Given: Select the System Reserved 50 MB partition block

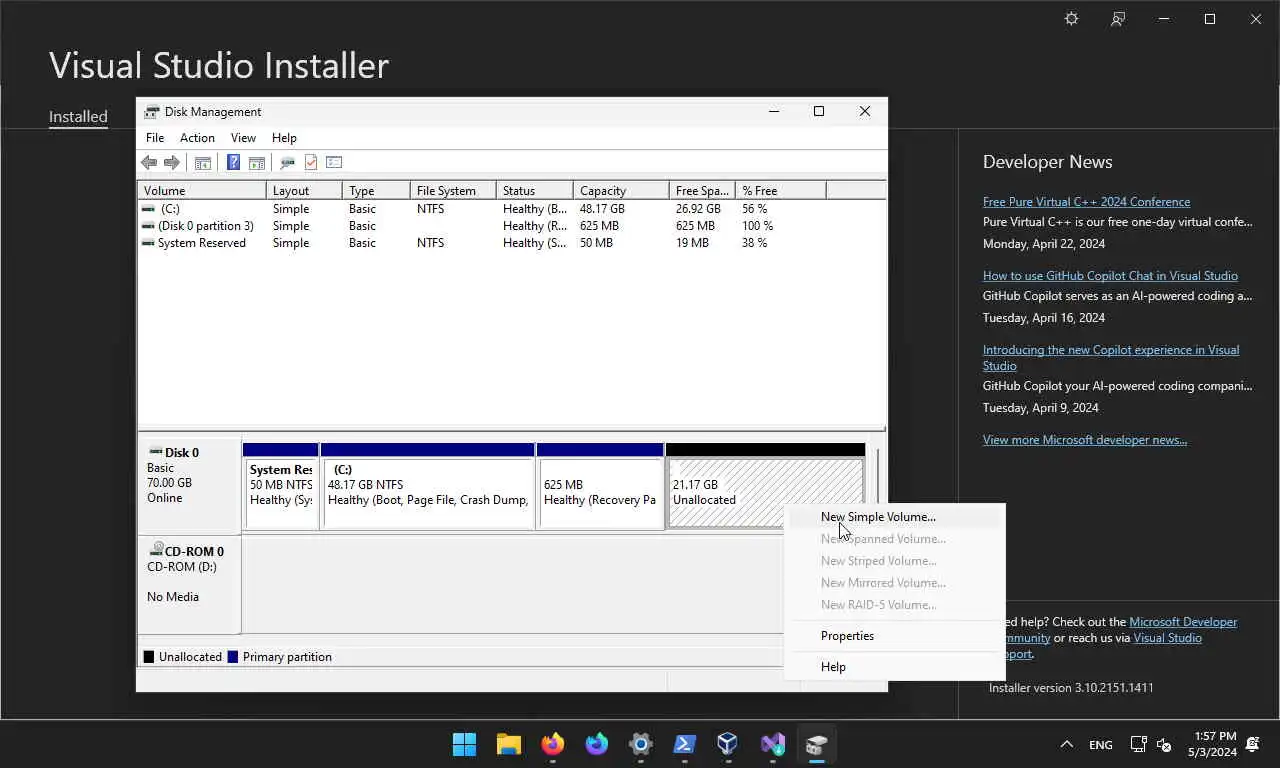Looking at the screenshot, I should (281, 486).
